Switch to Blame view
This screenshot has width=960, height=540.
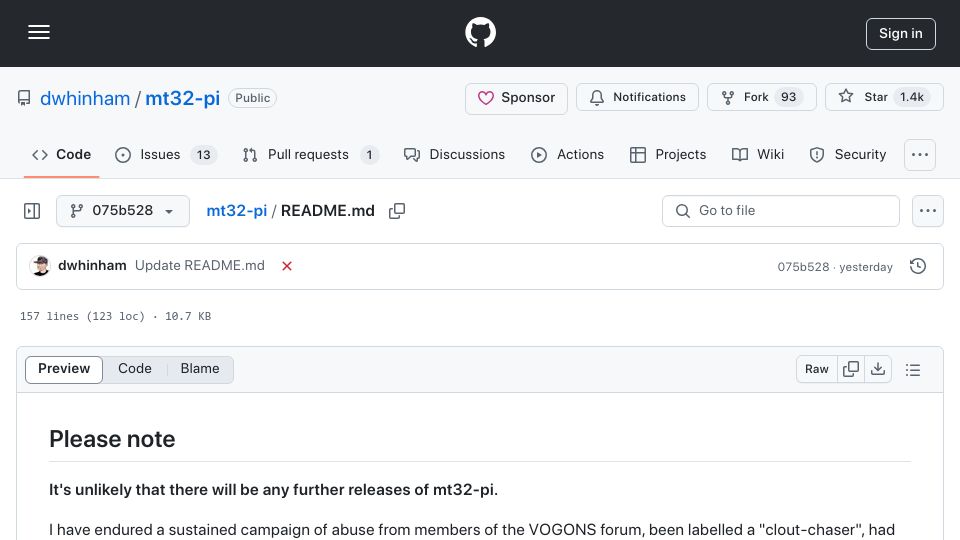(200, 369)
